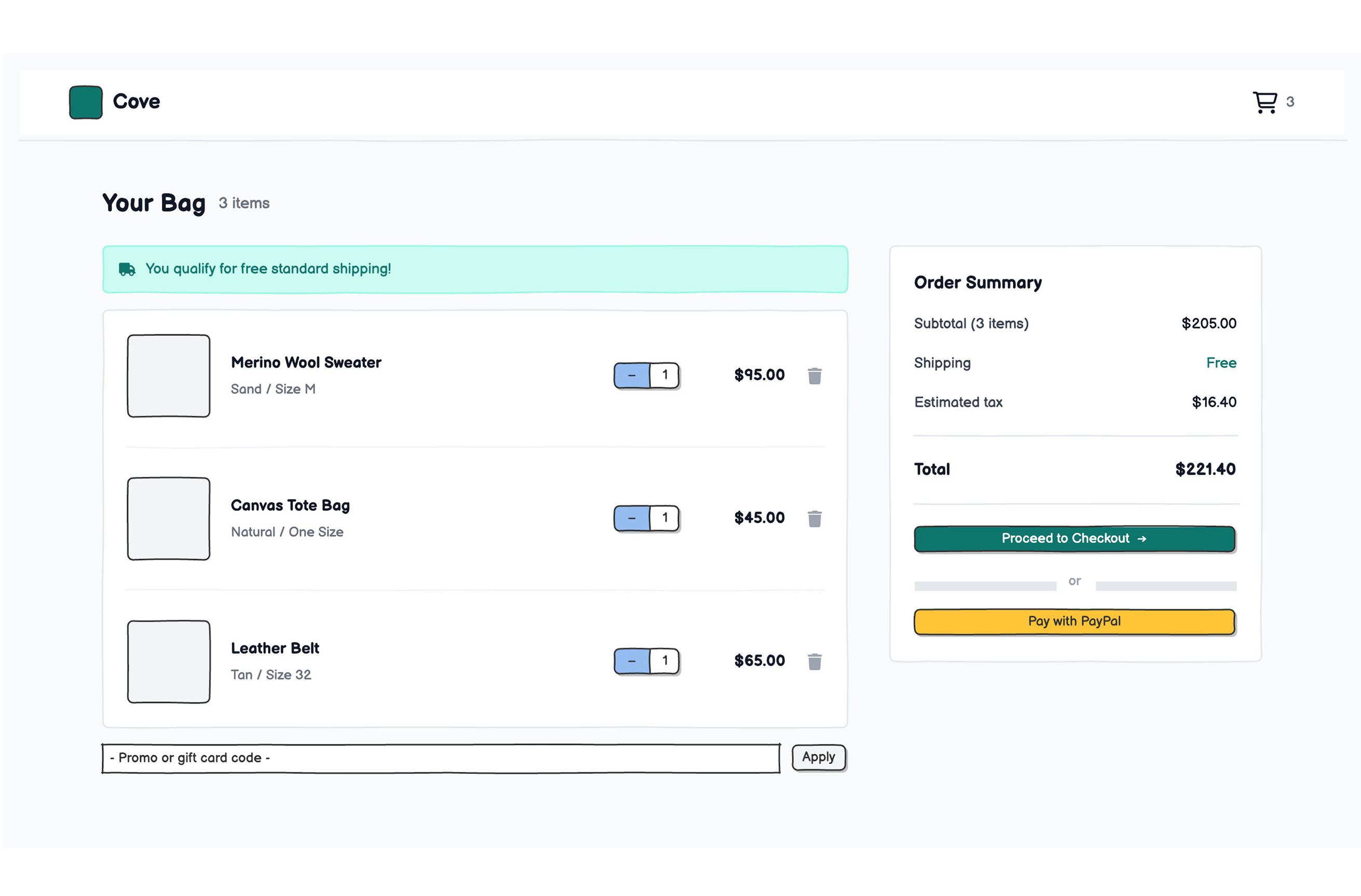Click the 'Estimated tax' label
The image size is (1361, 896).
tap(958, 402)
